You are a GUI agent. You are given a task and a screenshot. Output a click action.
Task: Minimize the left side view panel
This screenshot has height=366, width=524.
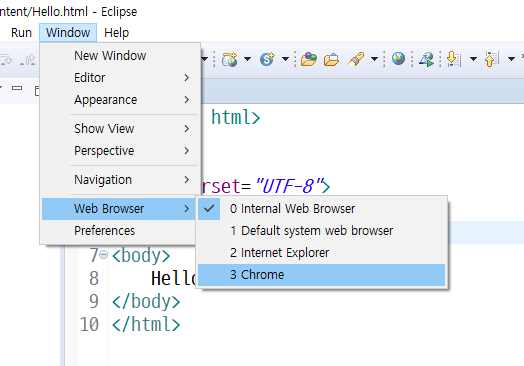(x=17, y=88)
